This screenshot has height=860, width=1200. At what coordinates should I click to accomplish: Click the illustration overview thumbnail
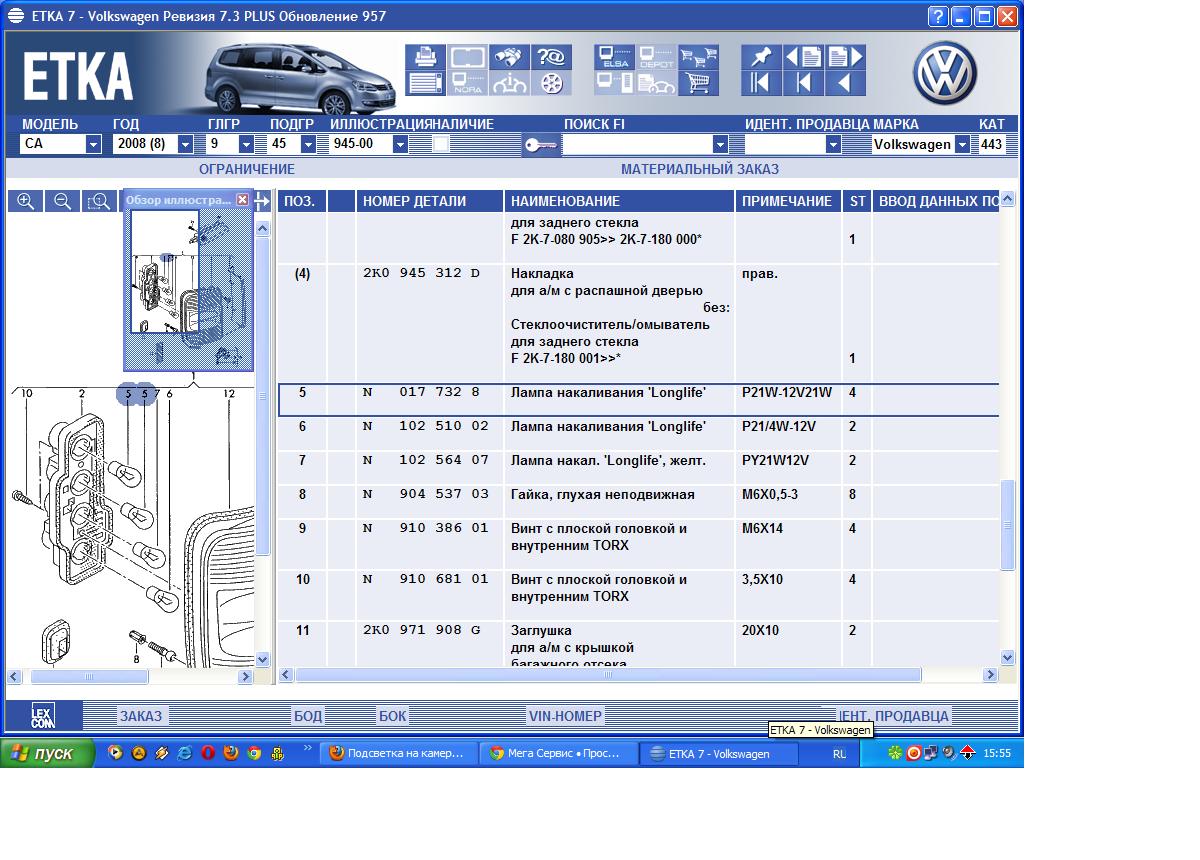(x=189, y=288)
